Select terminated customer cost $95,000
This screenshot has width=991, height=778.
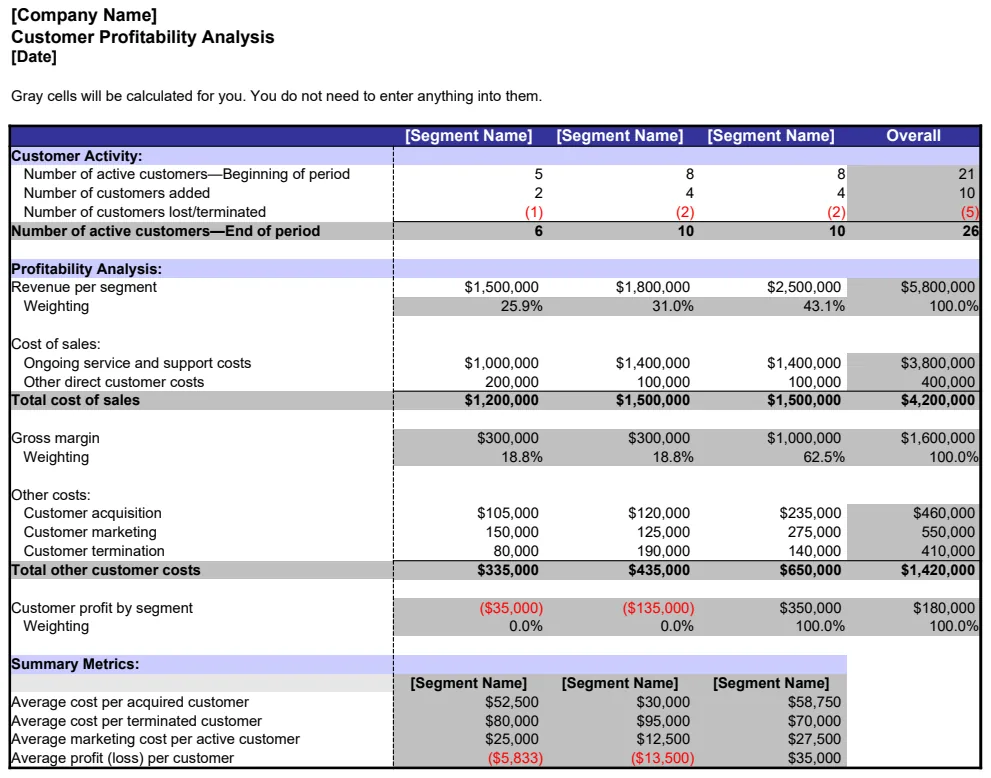(x=664, y=722)
